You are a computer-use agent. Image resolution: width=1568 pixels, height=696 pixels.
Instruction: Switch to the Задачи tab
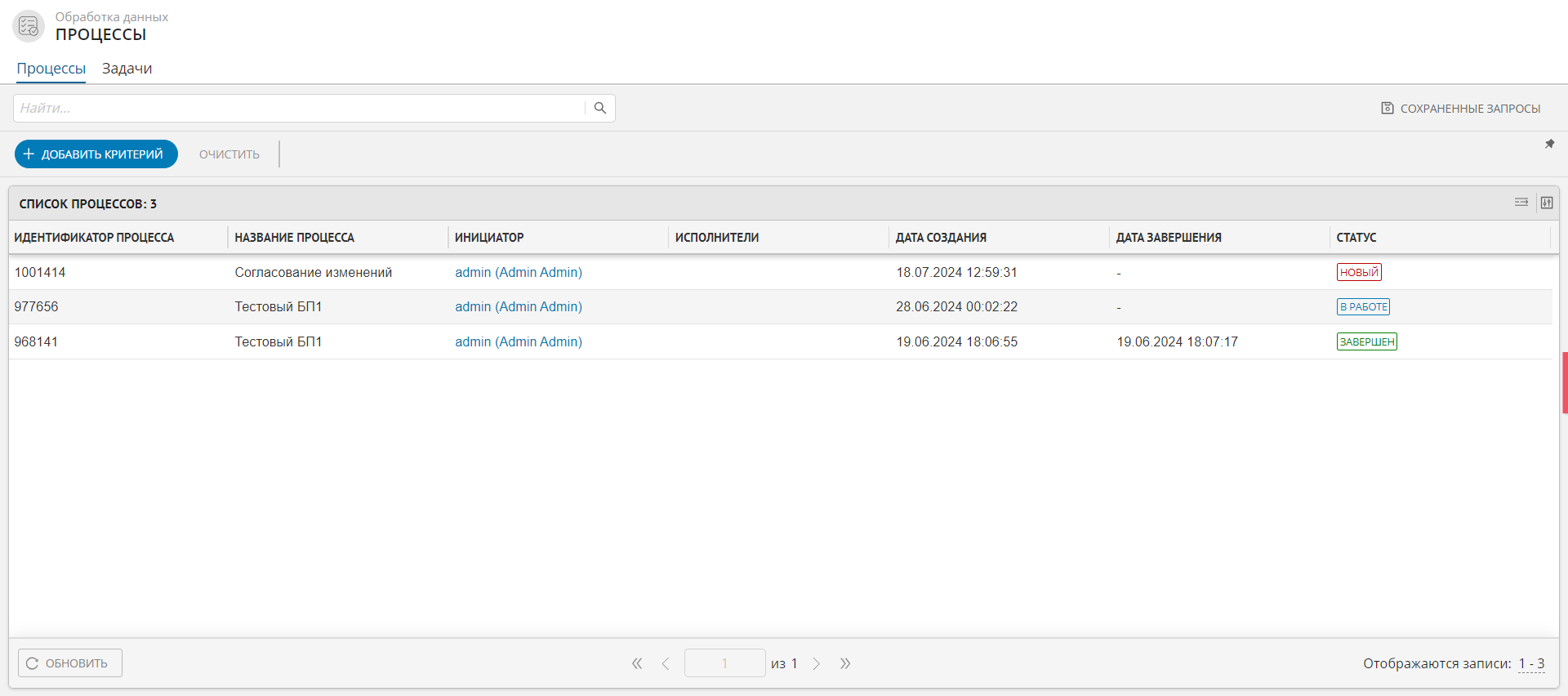tap(127, 69)
